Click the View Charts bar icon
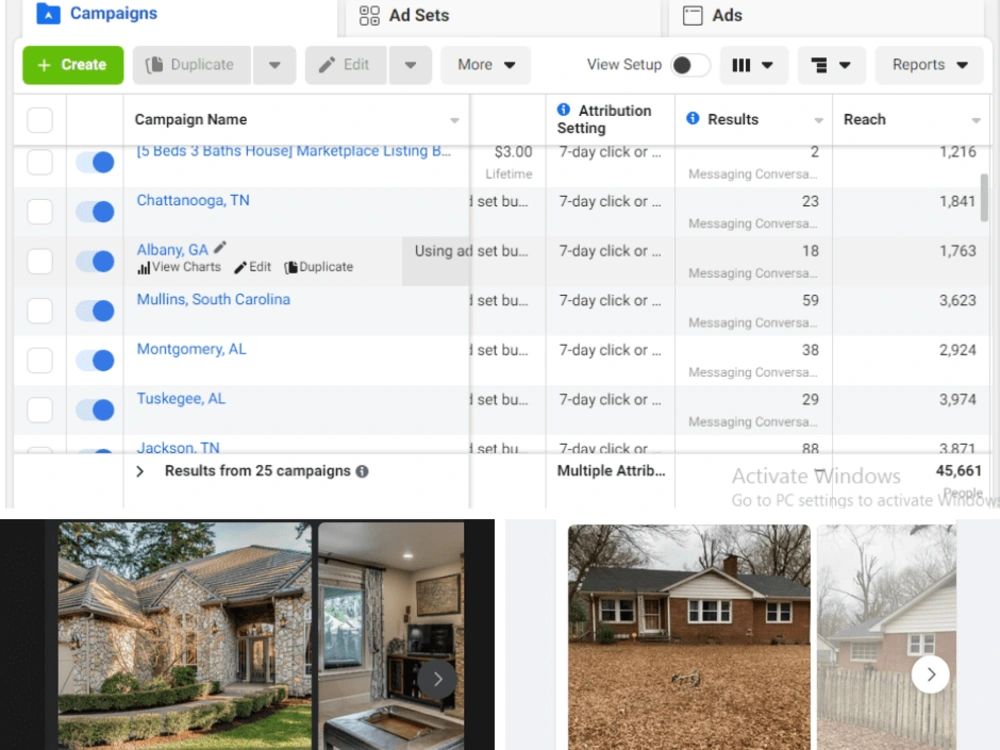Image resolution: width=1000 pixels, height=750 pixels. point(143,268)
